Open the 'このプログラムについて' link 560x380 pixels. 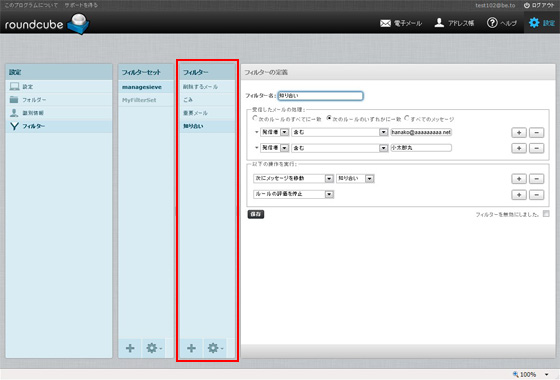[x=31, y=5]
